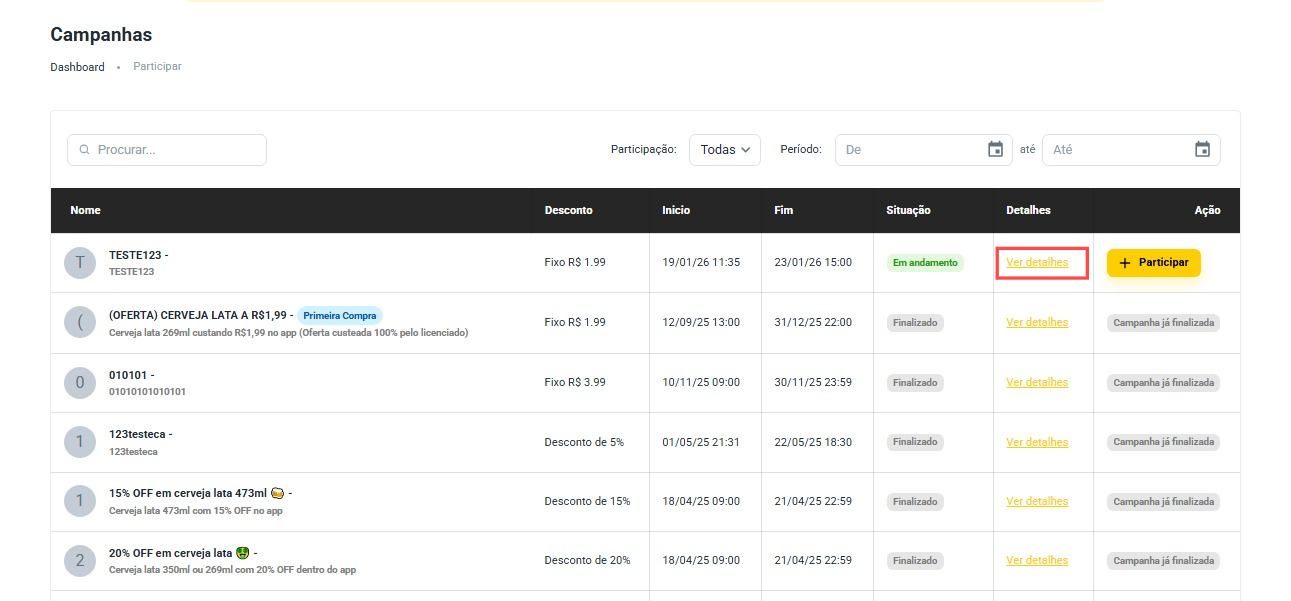1291x601 pixels.
Task: Click start date 01/05/25 21:31
Action: [x=701, y=441]
